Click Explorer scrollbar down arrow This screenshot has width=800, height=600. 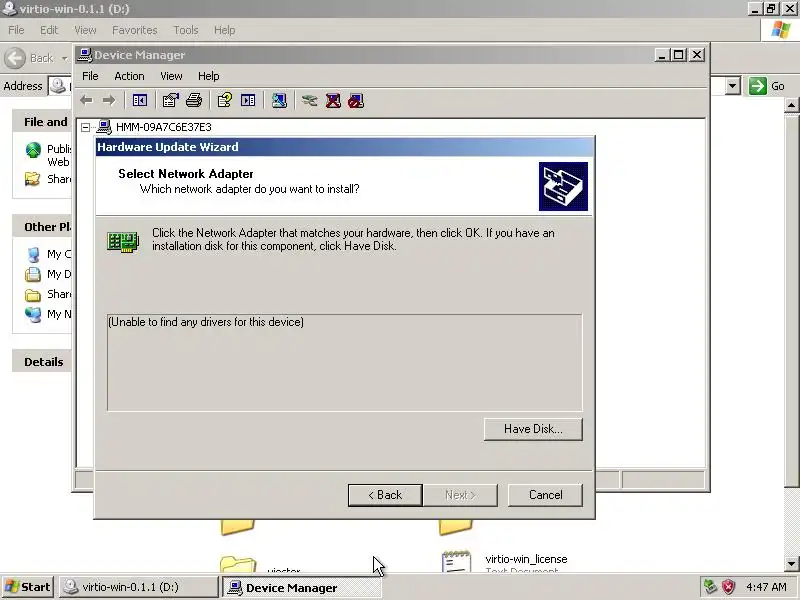click(791, 563)
